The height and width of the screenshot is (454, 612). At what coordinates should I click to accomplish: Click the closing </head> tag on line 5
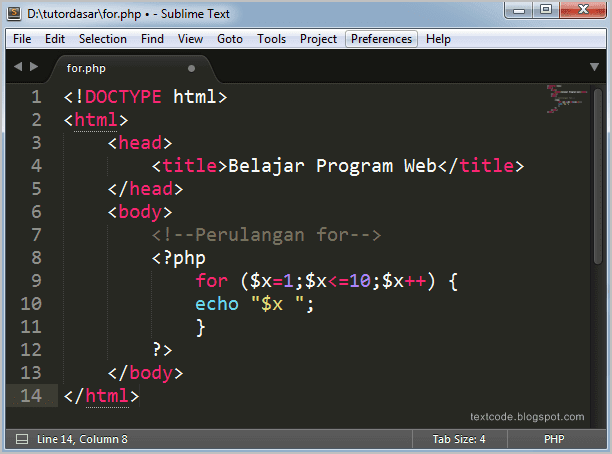(x=146, y=189)
